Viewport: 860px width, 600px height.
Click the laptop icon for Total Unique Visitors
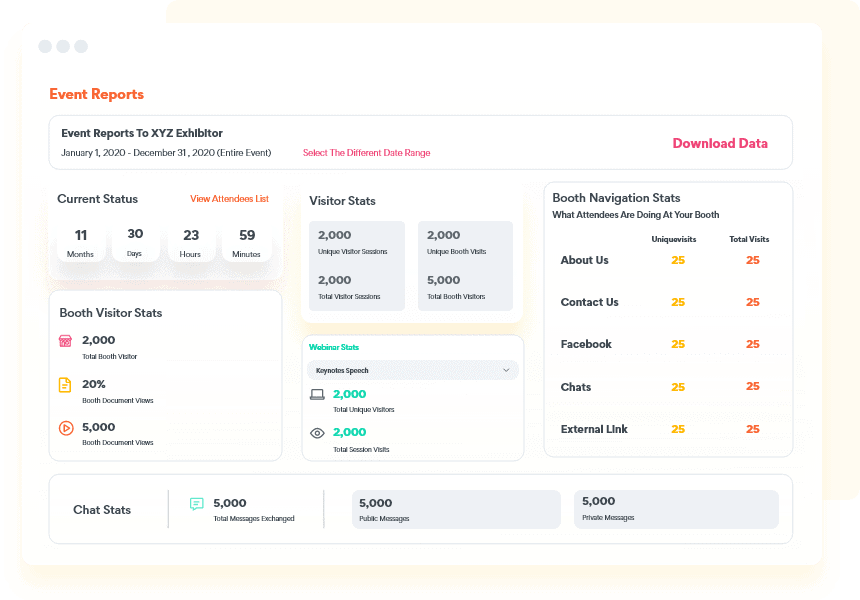pyautogui.click(x=317, y=395)
